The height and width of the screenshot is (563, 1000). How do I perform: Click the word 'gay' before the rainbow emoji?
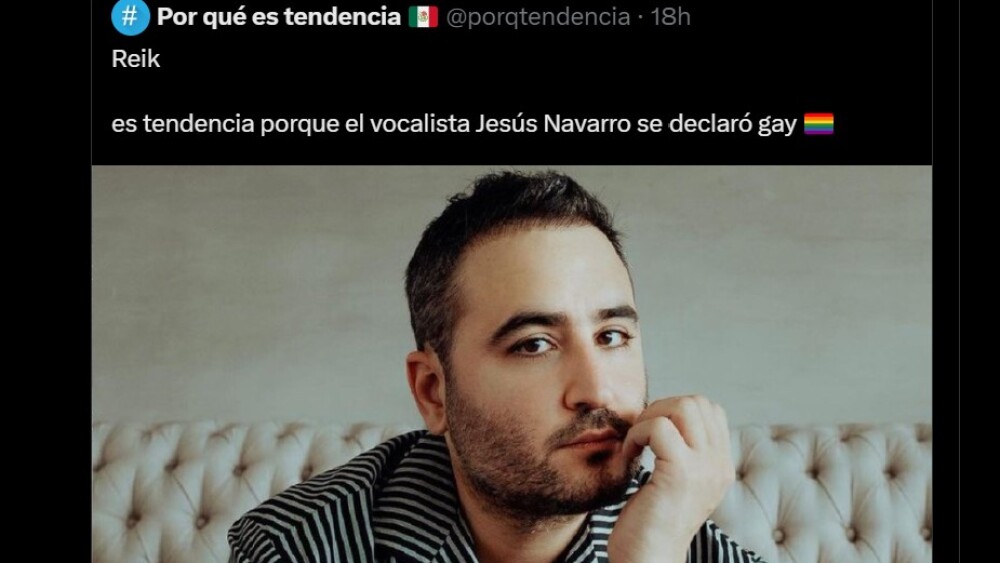point(777,125)
